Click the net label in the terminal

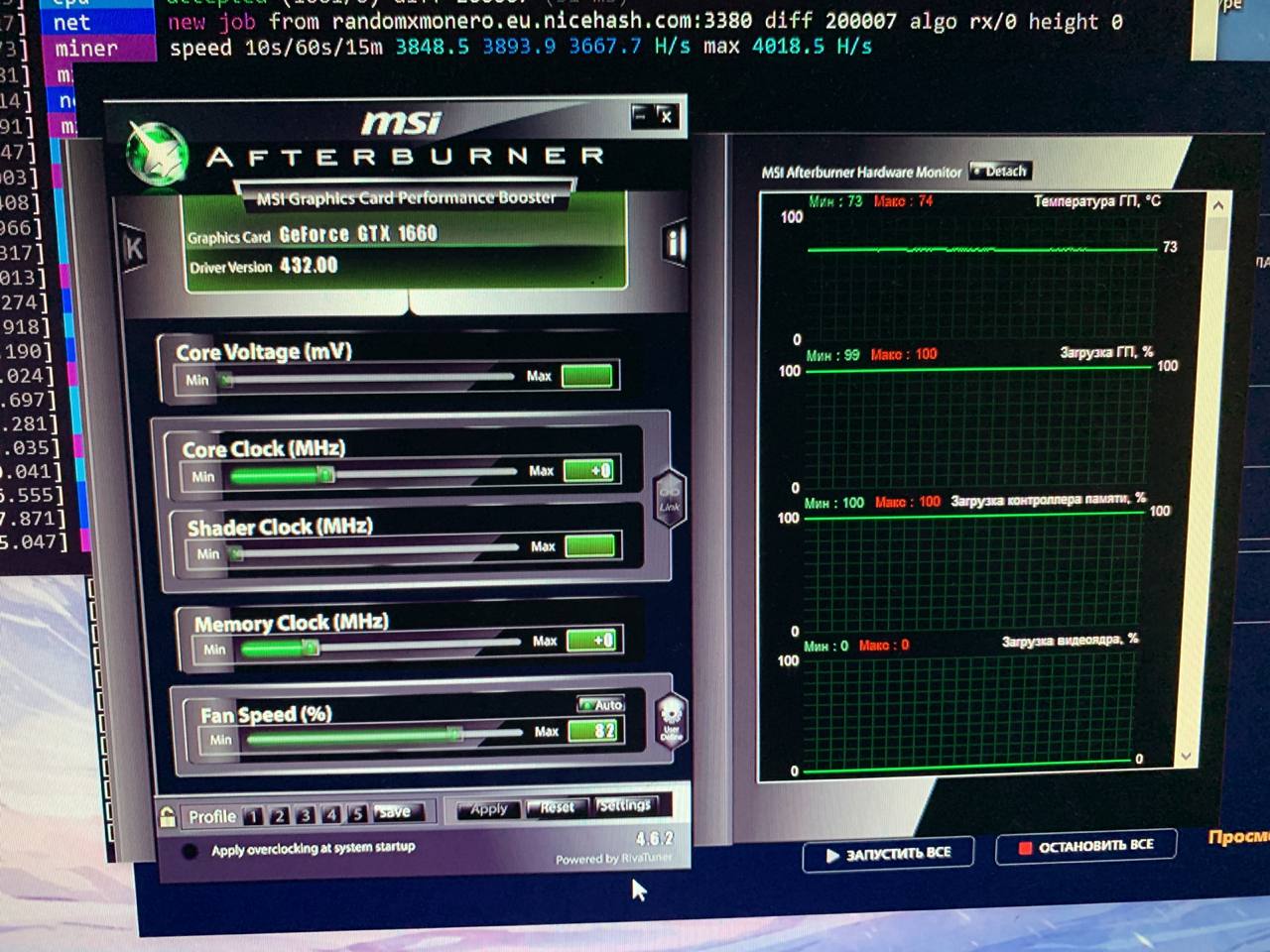click(x=71, y=22)
